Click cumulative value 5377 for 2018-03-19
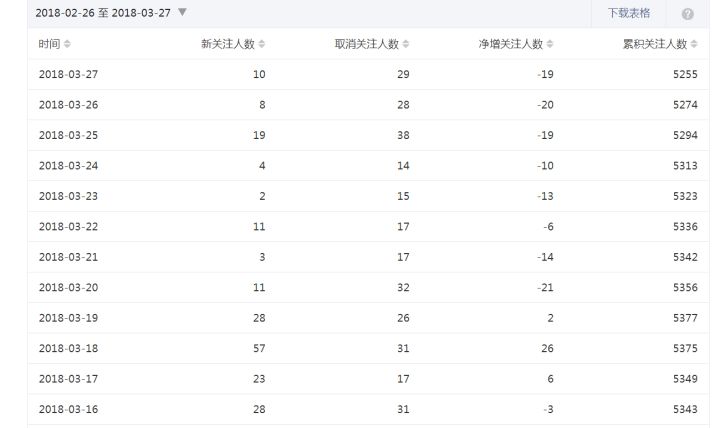This screenshot has width=720, height=428. coord(685,318)
